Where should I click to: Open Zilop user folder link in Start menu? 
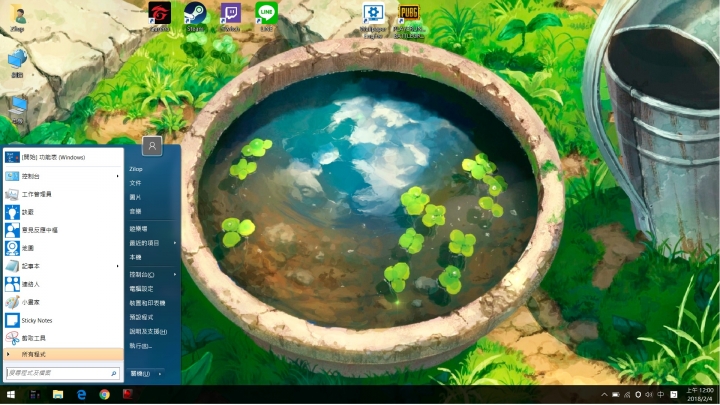pyautogui.click(x=136, y=169)
